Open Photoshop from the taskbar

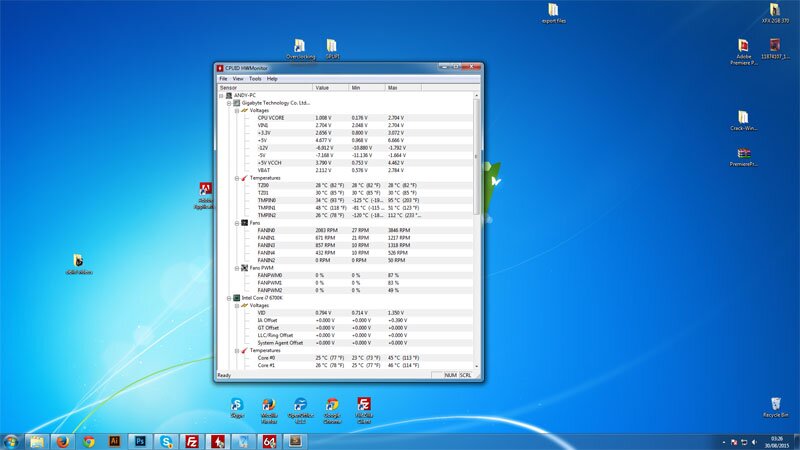(x=140, y=441)
